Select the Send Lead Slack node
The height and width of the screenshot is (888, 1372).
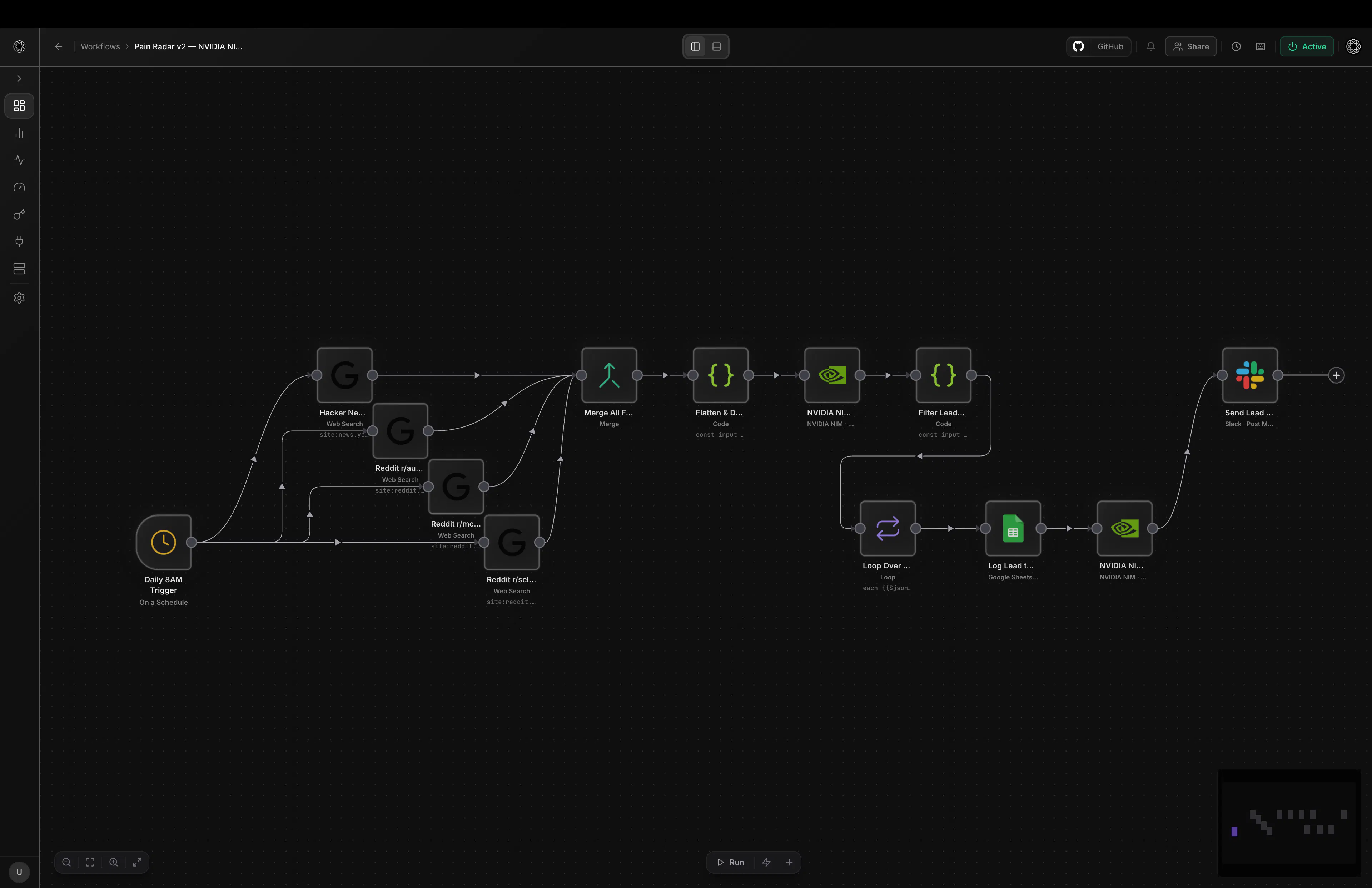click(1250, 375)
